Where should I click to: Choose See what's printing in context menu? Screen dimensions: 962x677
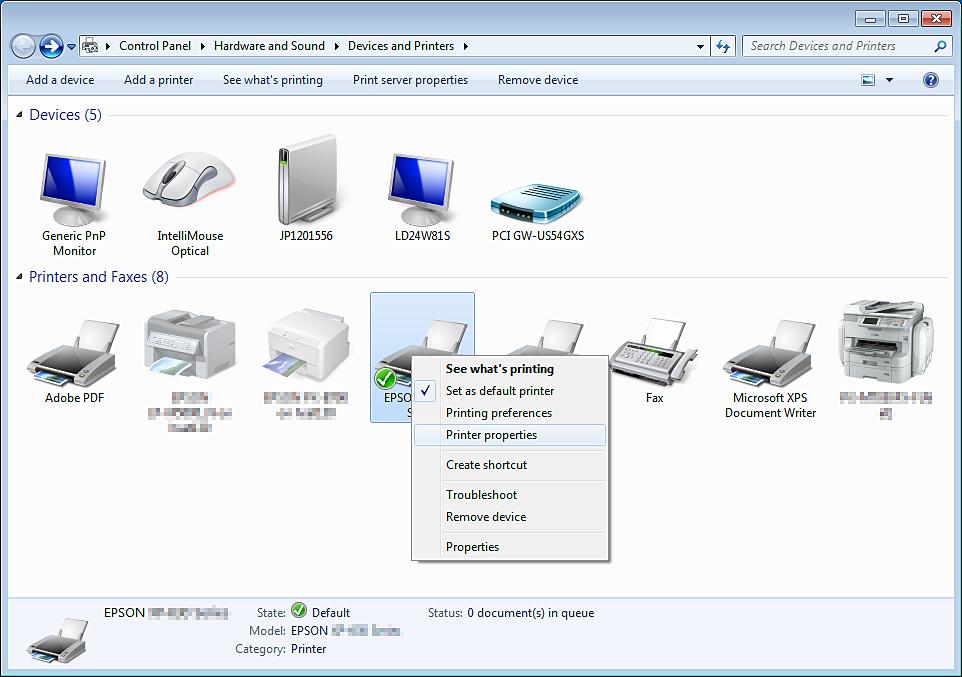[510, 369]
